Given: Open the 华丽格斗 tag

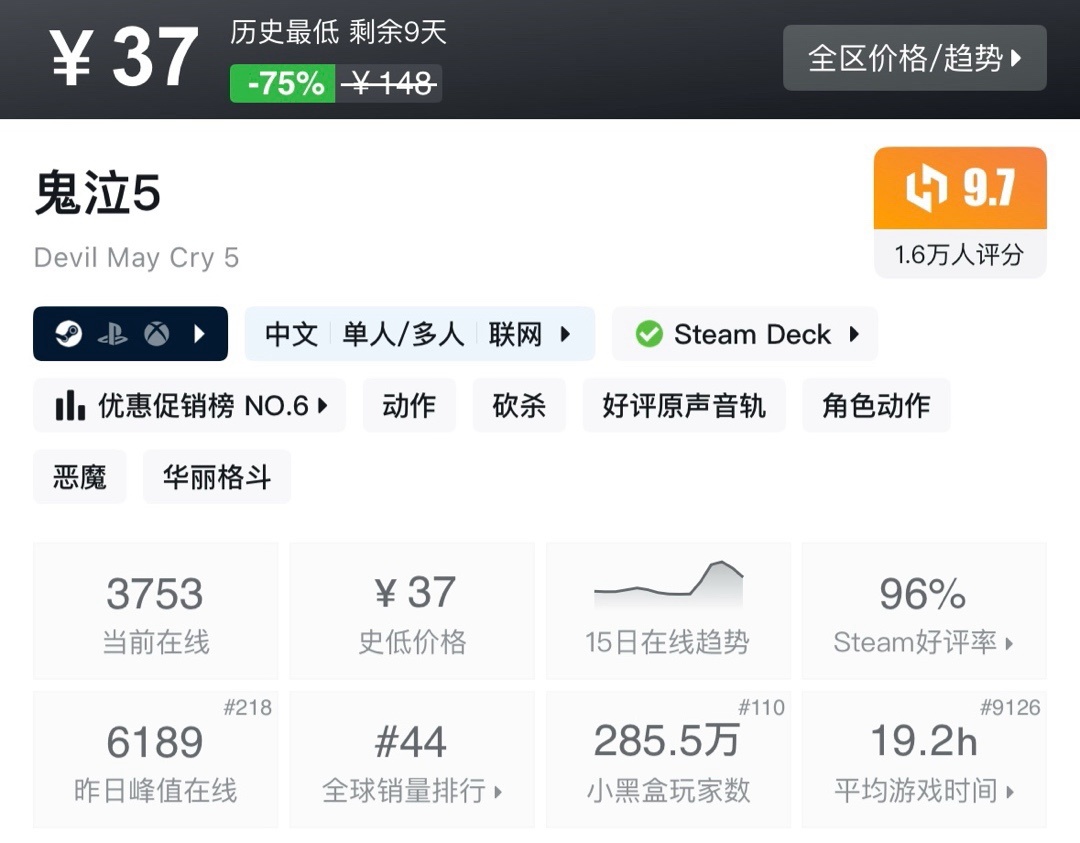Looking at the screenshot, I should coord(217,477).
